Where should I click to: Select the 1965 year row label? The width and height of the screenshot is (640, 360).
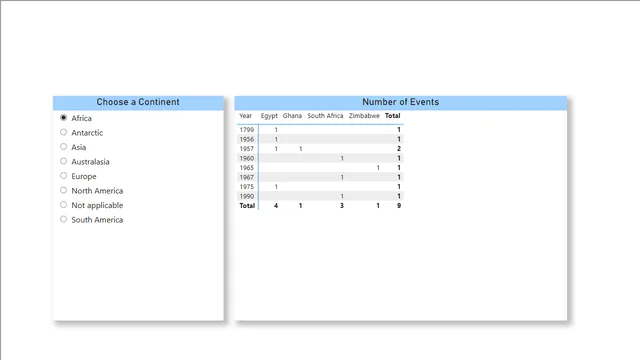click(x=247, y=168)
